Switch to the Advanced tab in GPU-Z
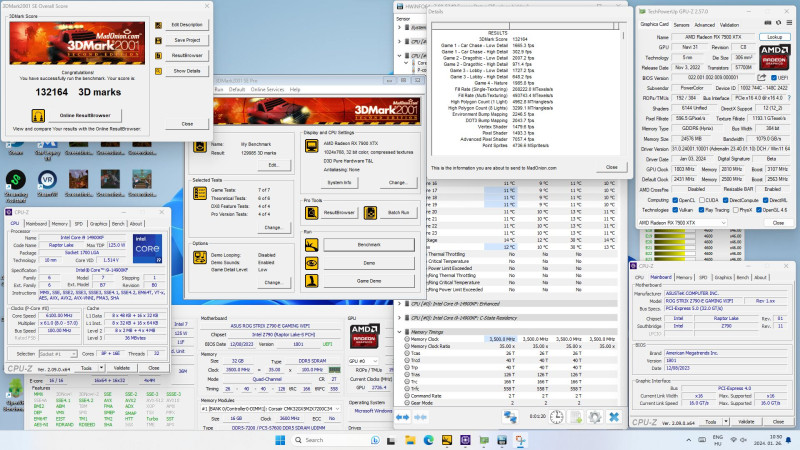 [x=705, y=24]
